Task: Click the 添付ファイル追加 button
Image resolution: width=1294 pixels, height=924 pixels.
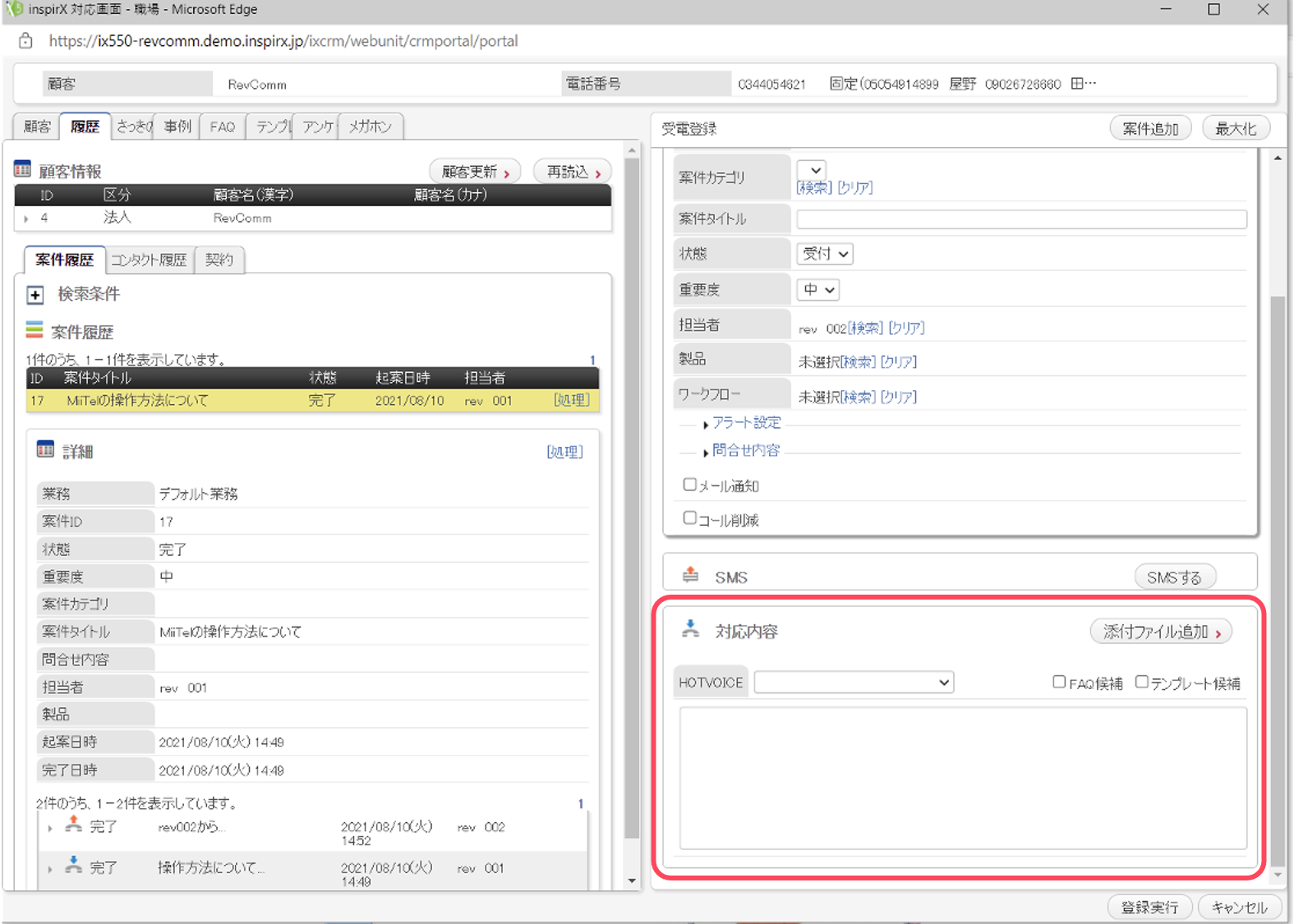Action: pyautogui.click(x=1161, y=632)
